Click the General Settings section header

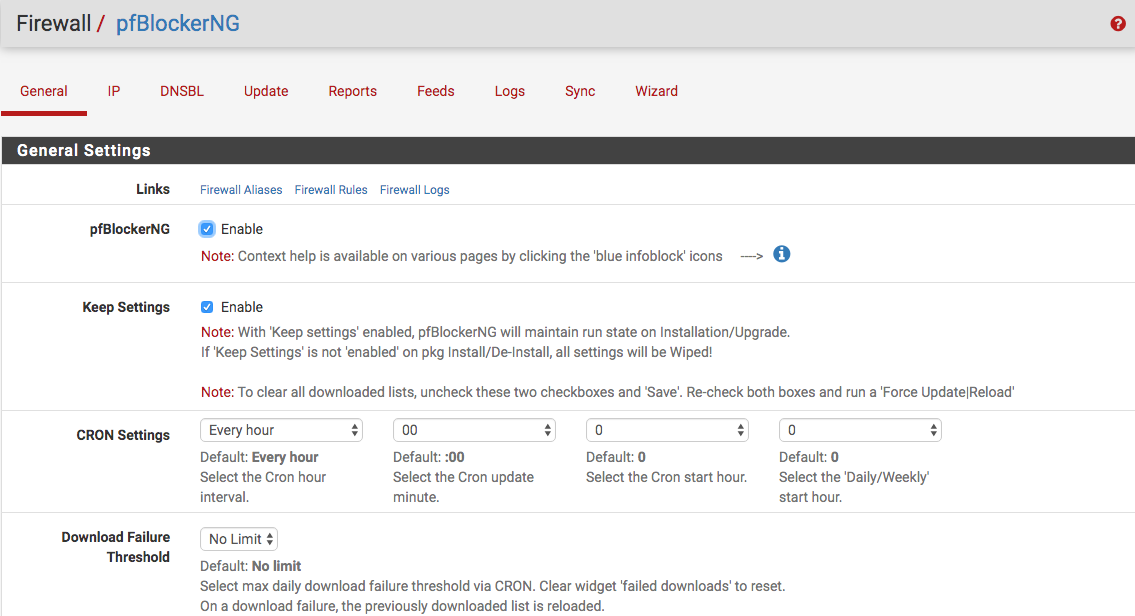(x=568, y=151)
